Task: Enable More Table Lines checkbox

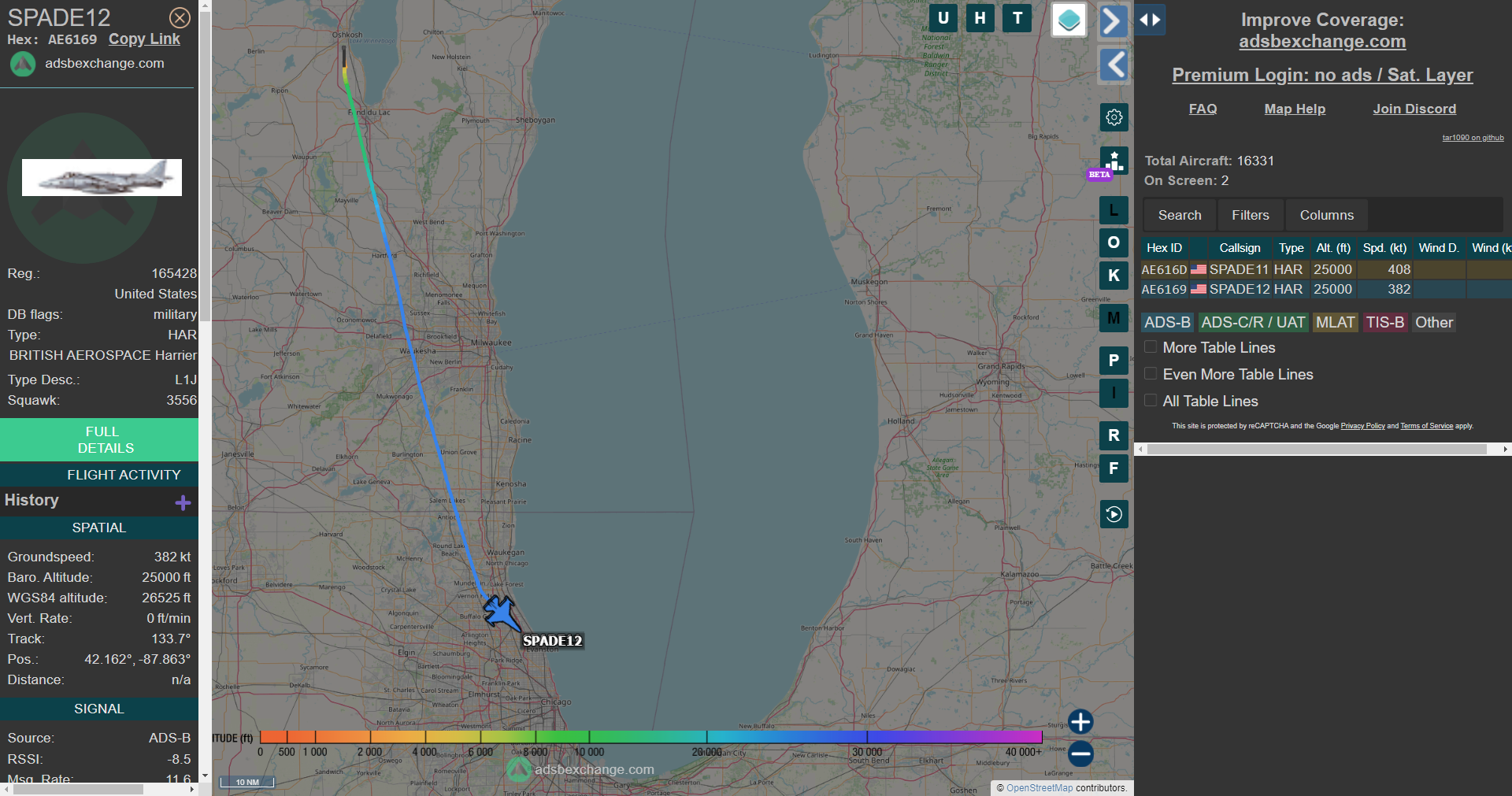Action: tap(1151, 347)
